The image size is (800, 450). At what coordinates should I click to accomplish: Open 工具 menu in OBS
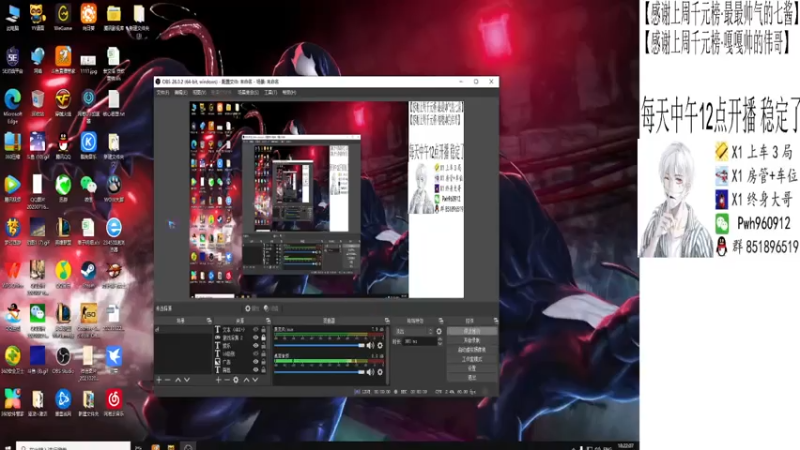270,92
